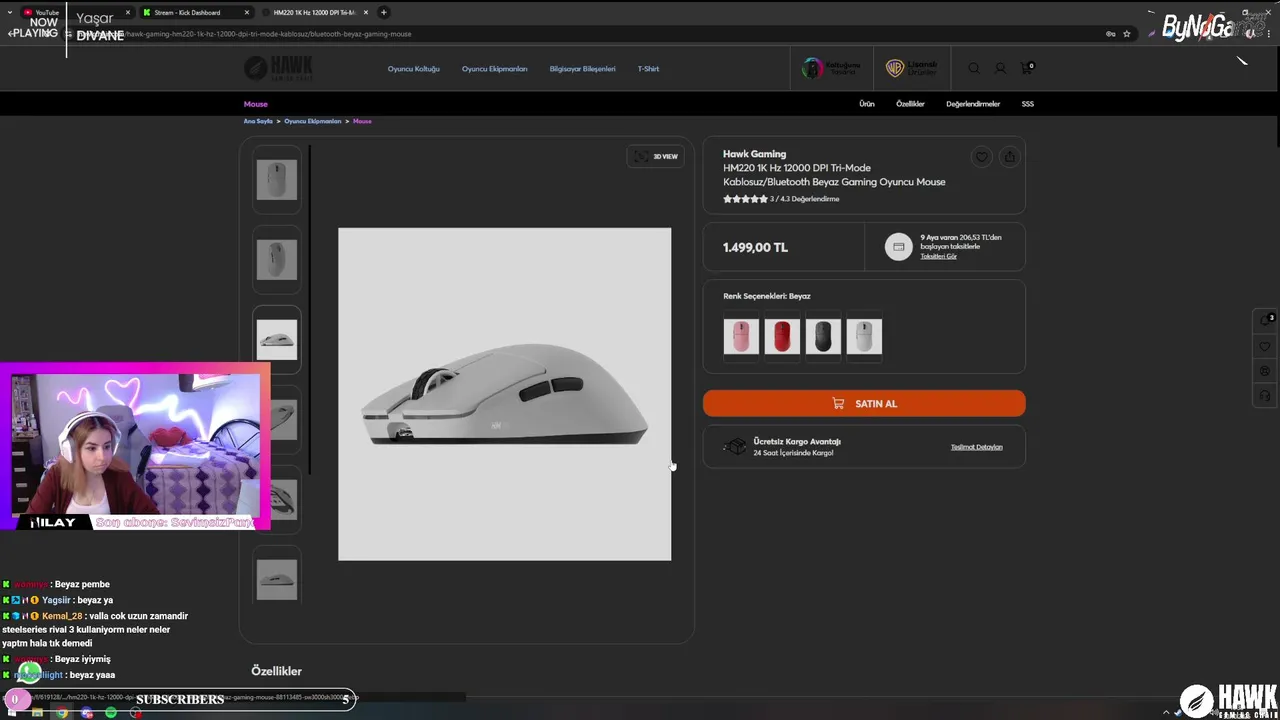Jump to Değerlendirmeler section tab
Screen dimensions: 1280x720
tap(973, 104)
